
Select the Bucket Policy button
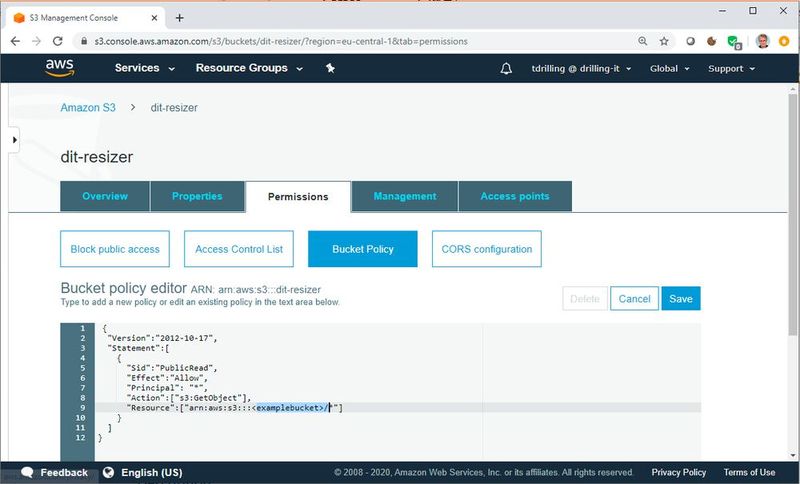click(x=363, y=249)
